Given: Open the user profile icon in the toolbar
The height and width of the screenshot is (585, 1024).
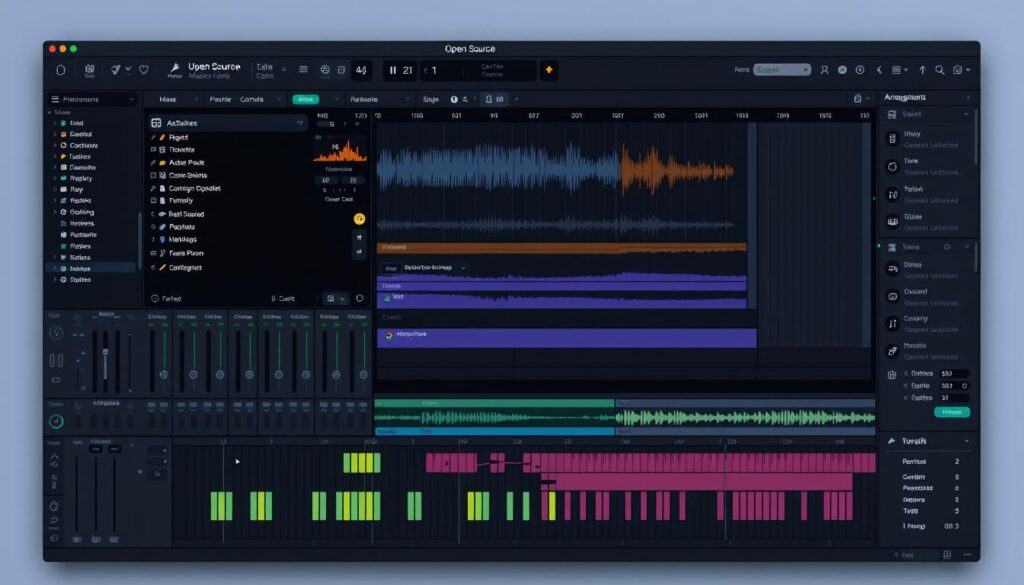Looking at the screenshot, I should tap(824, 71).
